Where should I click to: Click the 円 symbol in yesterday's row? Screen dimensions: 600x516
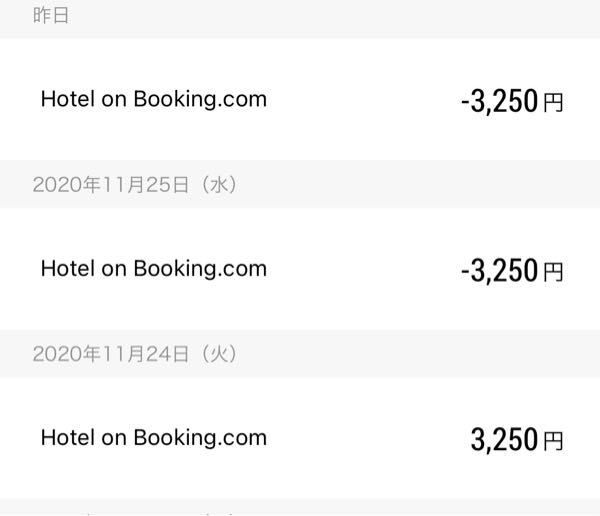pyautogui.click(x=553, y=103)
